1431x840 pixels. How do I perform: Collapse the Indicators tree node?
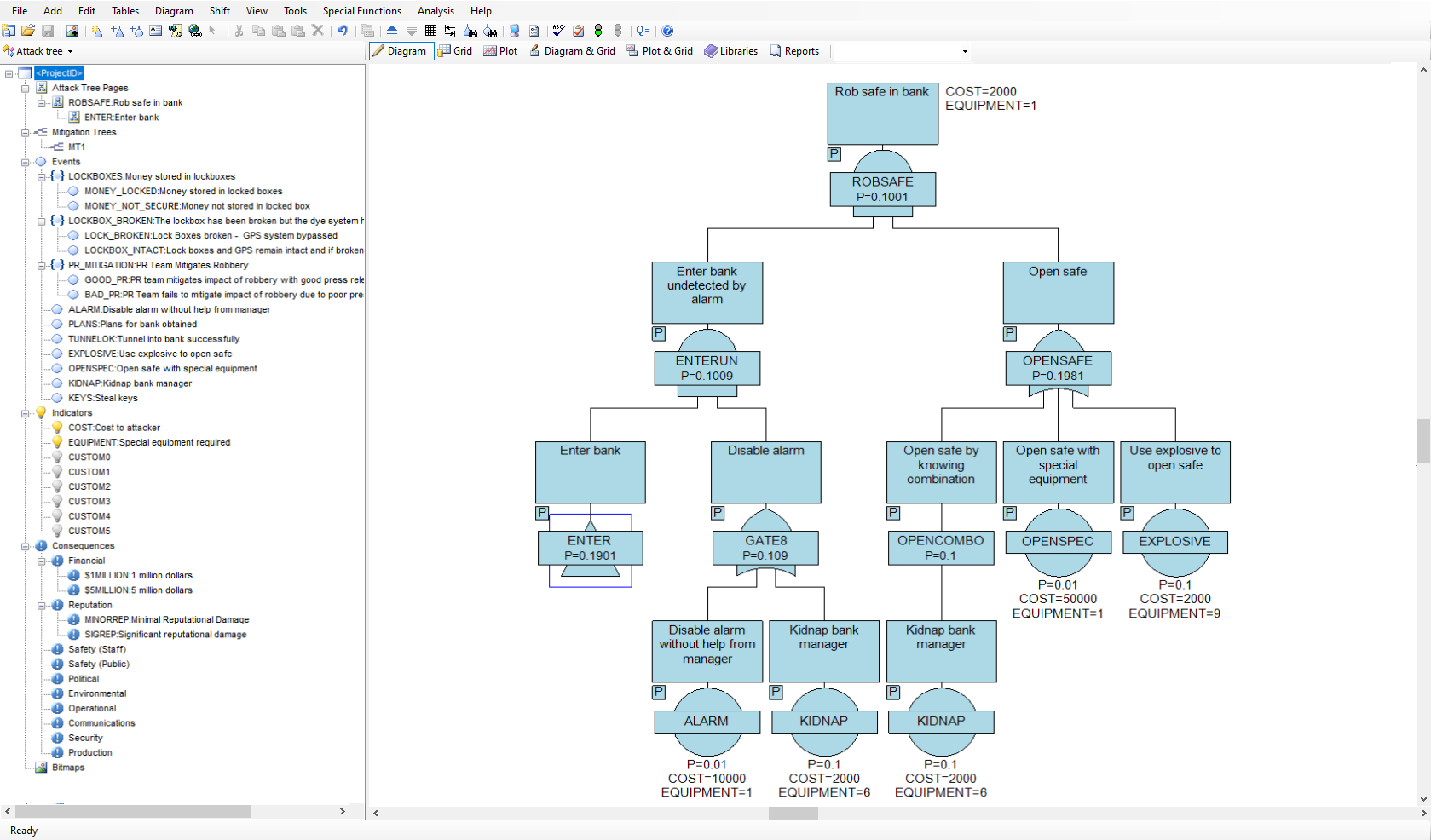[x=25, y=413]
